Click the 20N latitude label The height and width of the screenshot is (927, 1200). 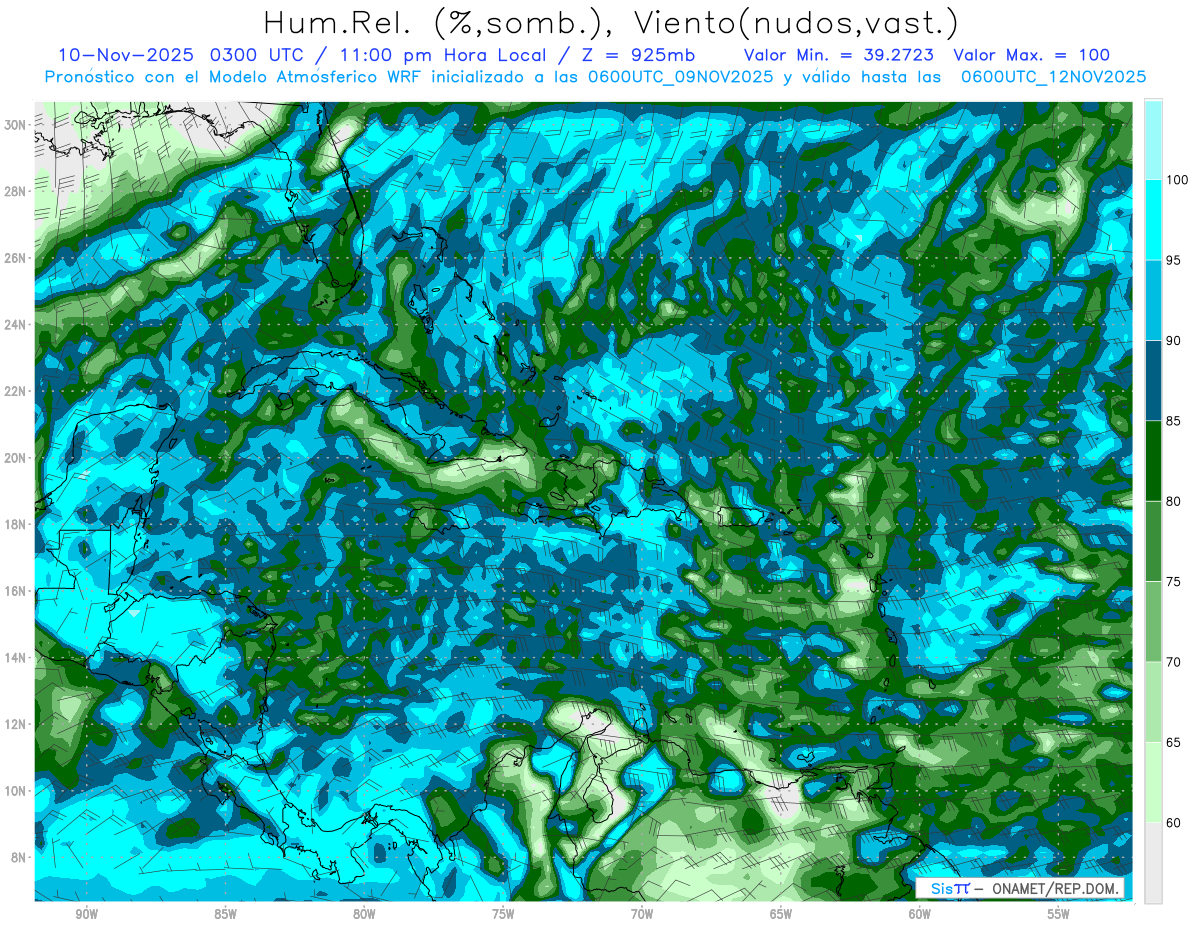pyautogui.click(x=16, y=458)
